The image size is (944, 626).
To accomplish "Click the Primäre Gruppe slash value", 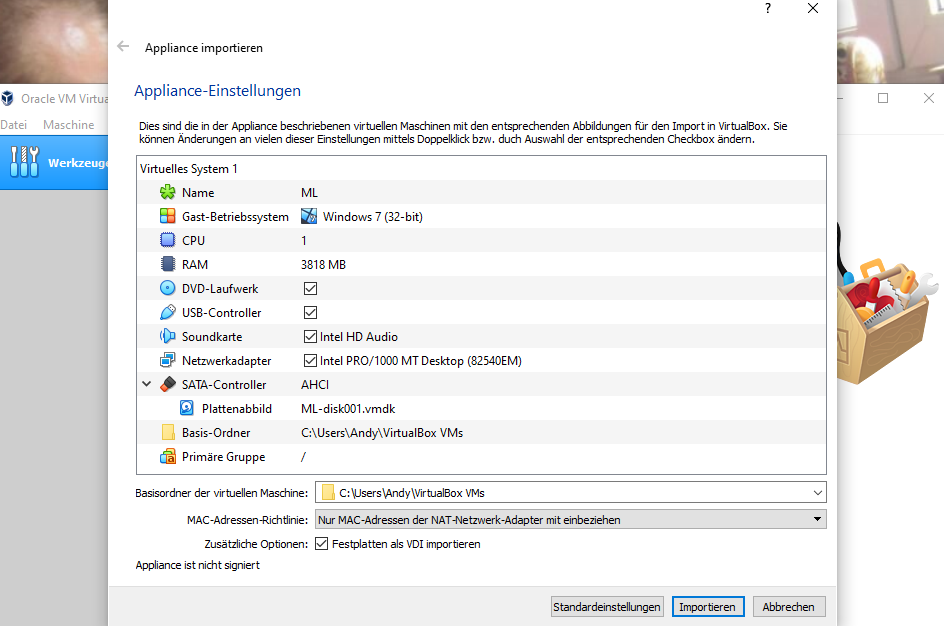I will pyautogui.click(x=303, y=457).
